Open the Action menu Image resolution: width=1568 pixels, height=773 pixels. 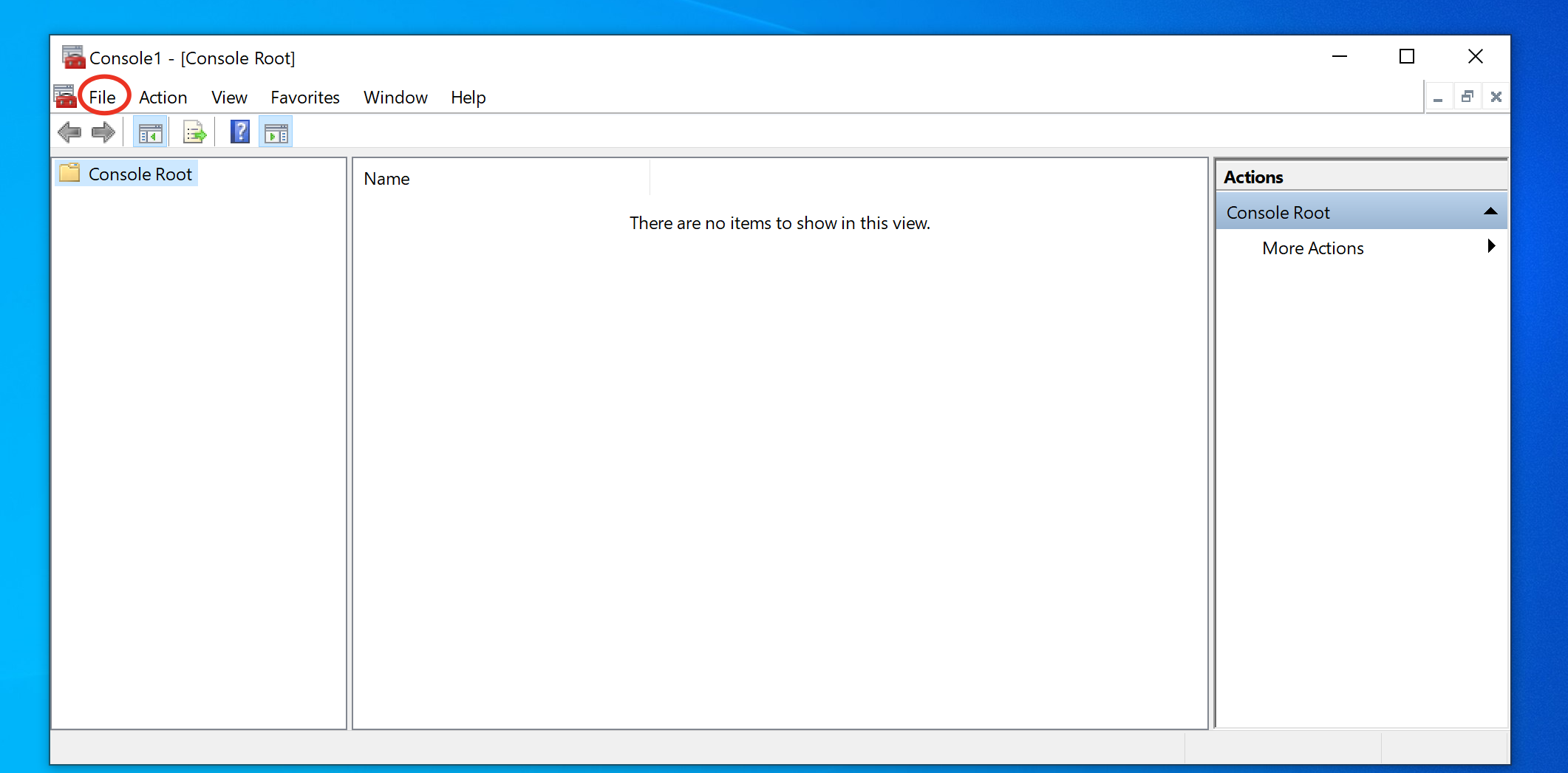(x=163, y=98)
